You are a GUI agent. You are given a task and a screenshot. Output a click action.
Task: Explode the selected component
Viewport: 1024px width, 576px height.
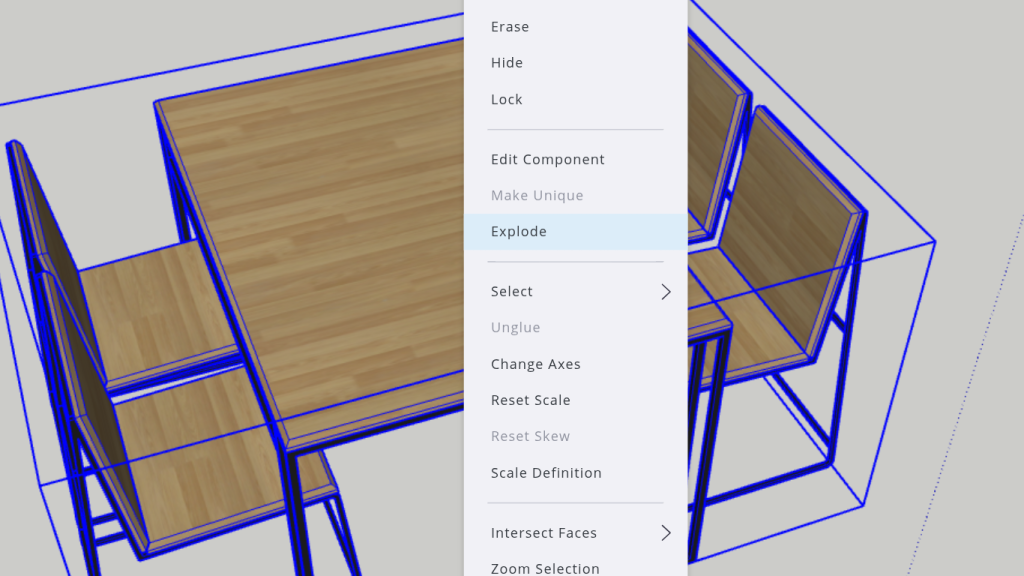pos(519,232)
